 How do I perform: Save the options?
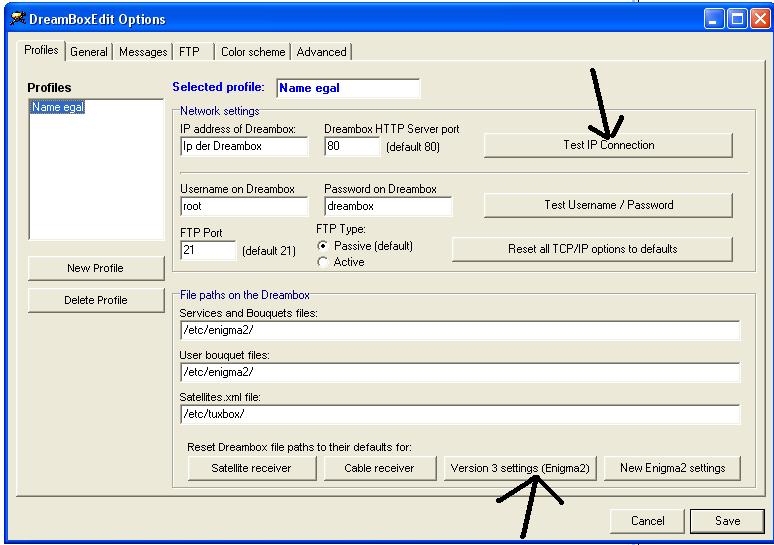point(727,521)
